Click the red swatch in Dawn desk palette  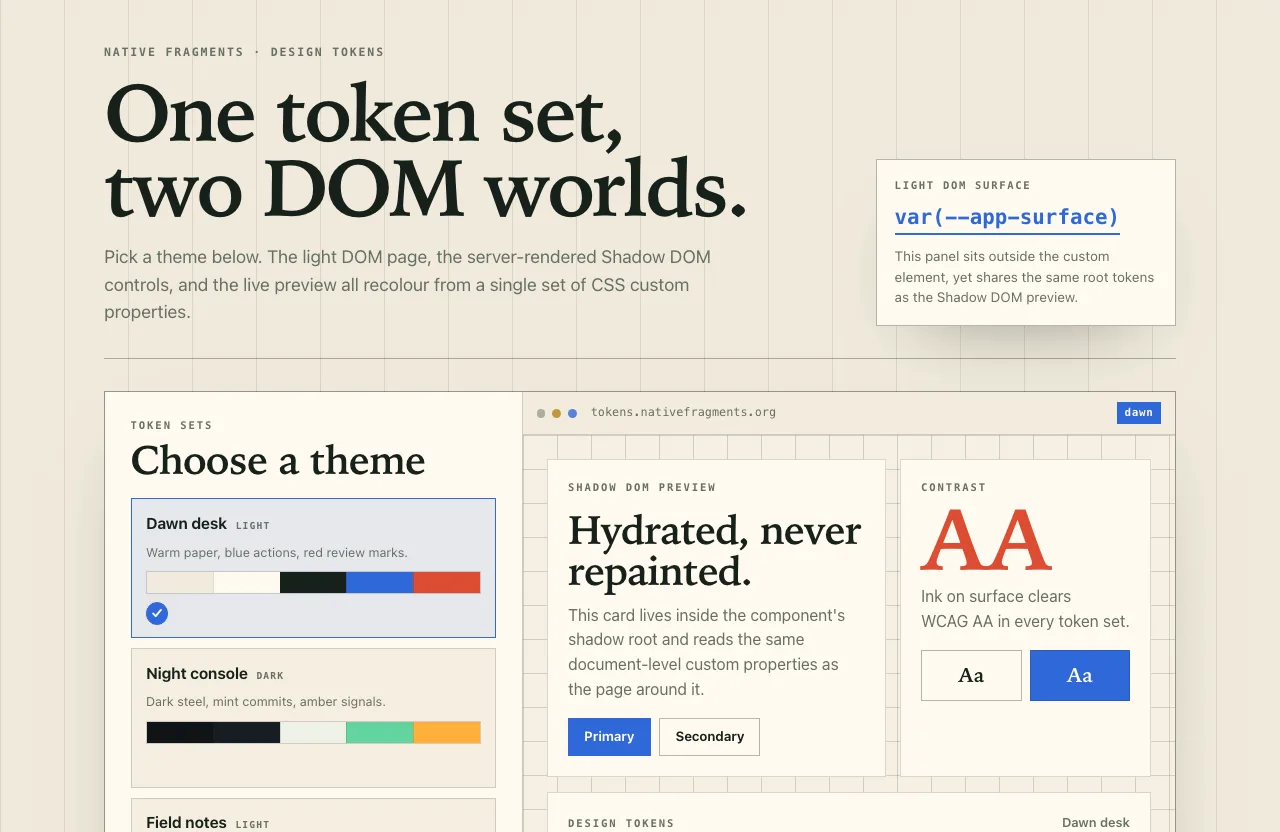coord(447,583)
